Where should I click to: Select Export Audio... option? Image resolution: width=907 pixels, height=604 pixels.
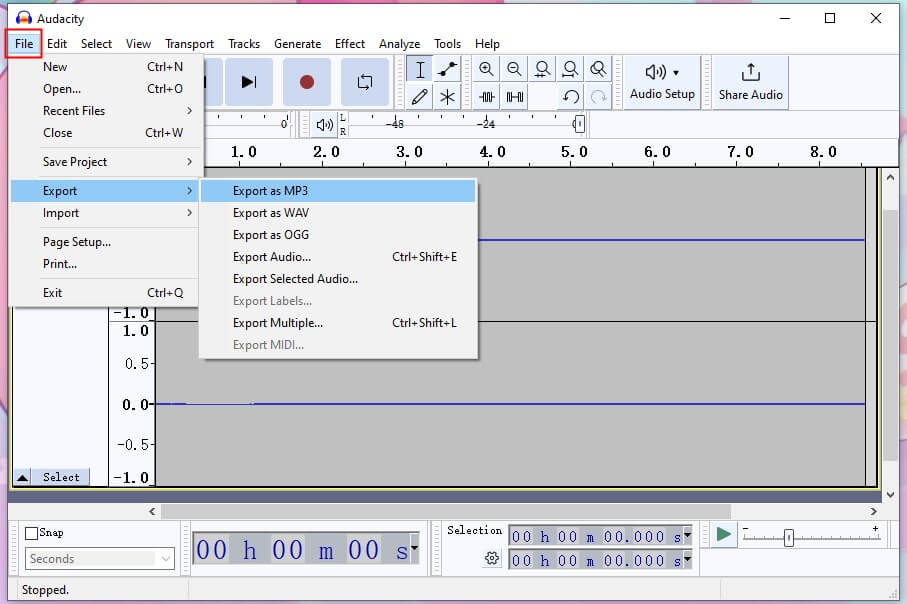[x=338, y=256]
